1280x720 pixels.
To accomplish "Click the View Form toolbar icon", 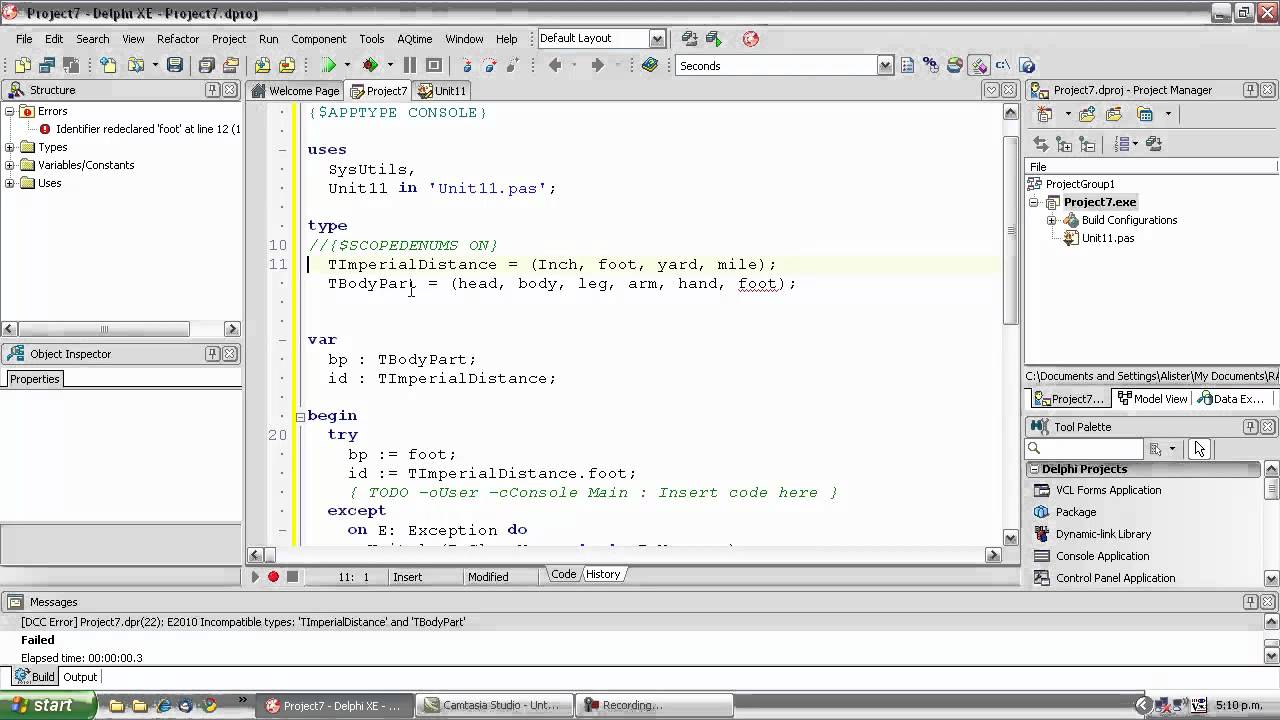I will point(47,65).
